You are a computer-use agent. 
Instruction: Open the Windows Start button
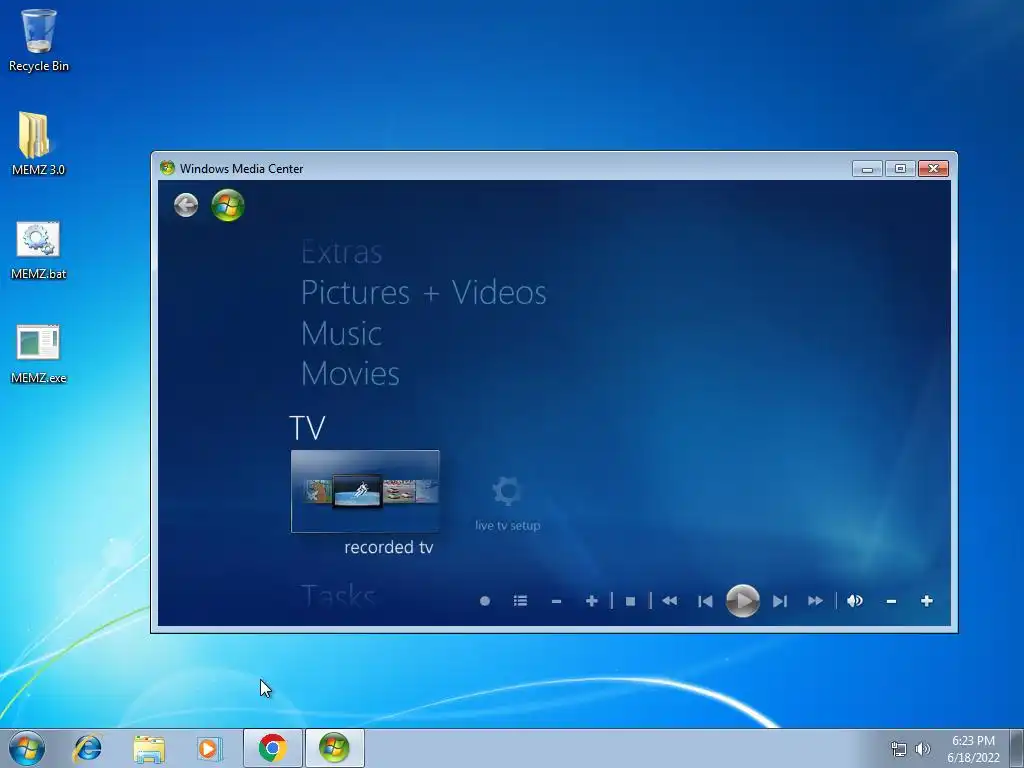(x=27, y=748)
